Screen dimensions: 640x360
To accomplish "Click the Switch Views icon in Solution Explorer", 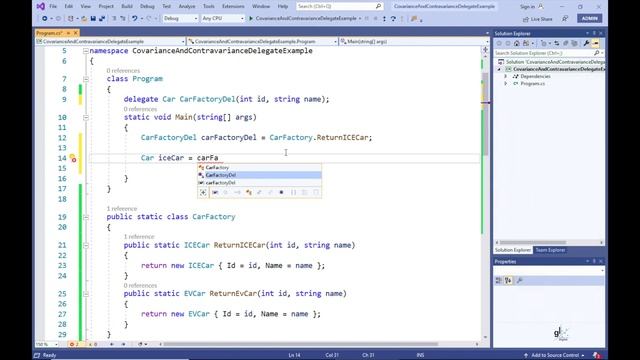I will coord(526,43).
